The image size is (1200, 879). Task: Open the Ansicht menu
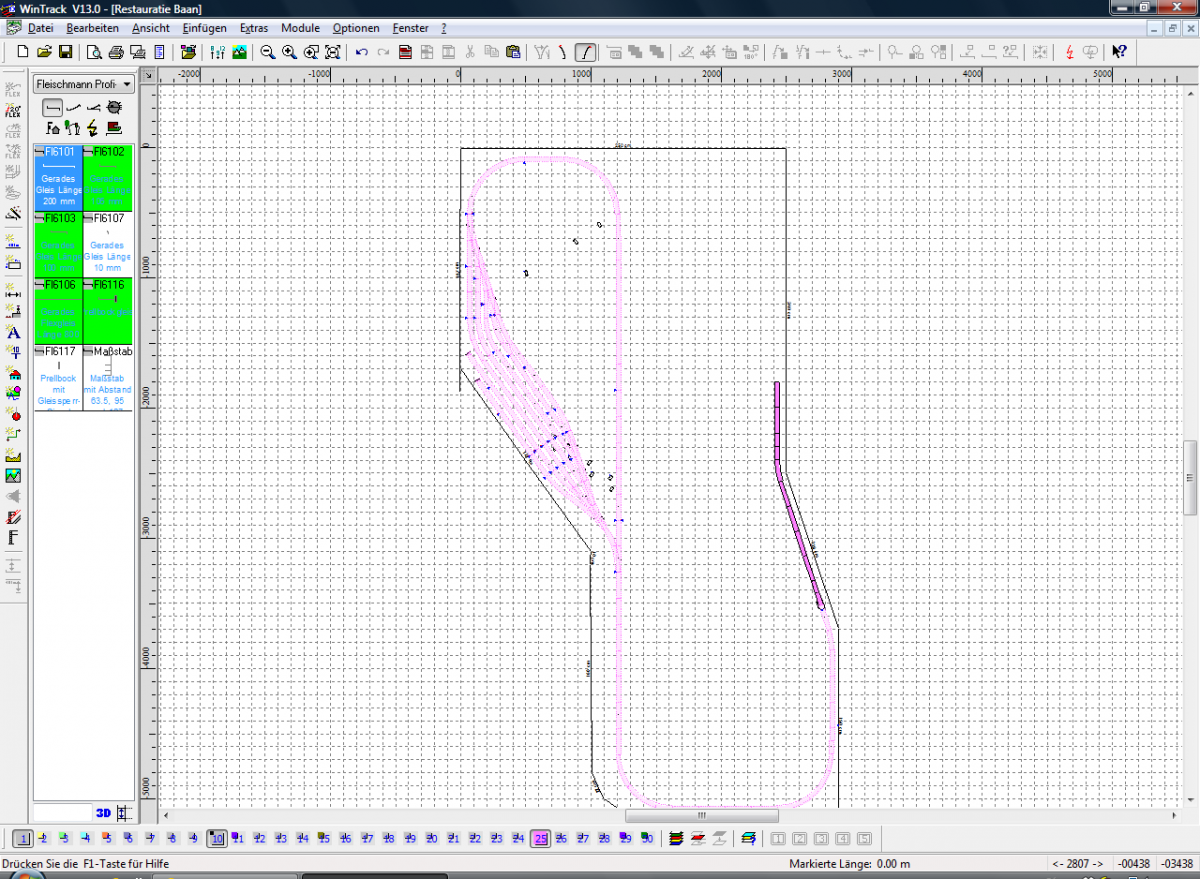click(x=151, y=28)
